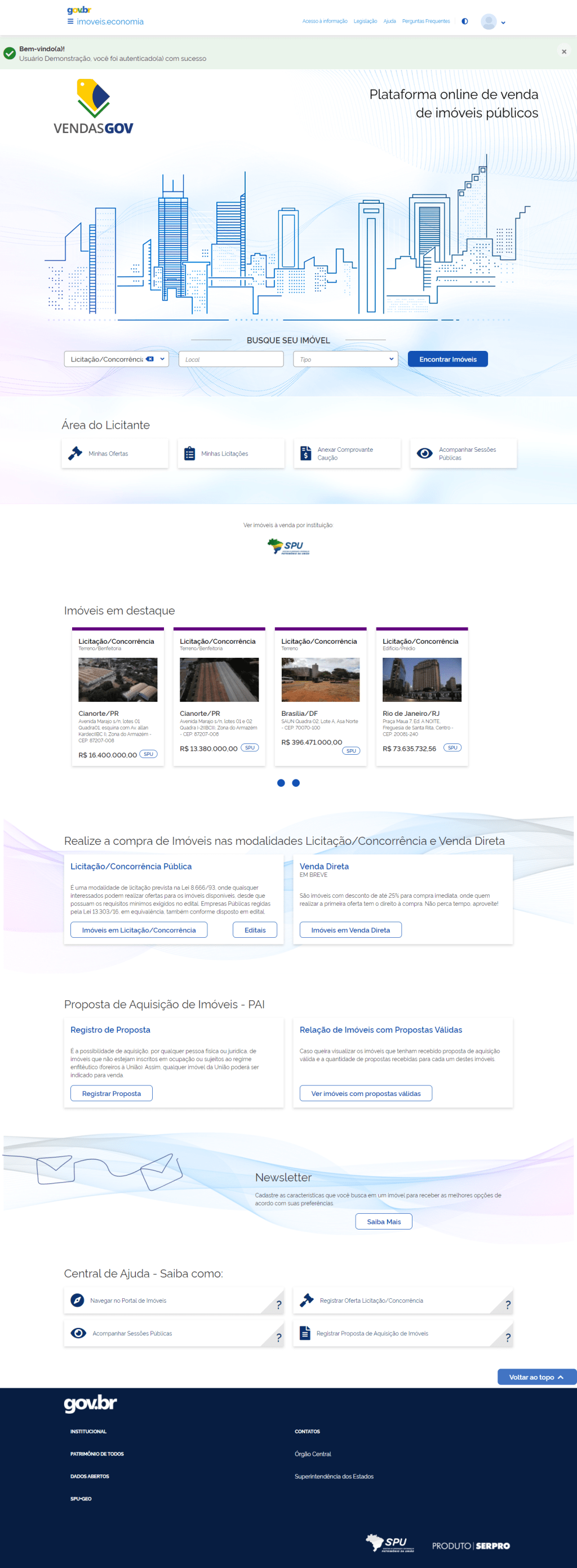This screenshot has height=1568, width=577.
Task: Click the newsletter Saiba Mais button
Action: (384, 1221)
